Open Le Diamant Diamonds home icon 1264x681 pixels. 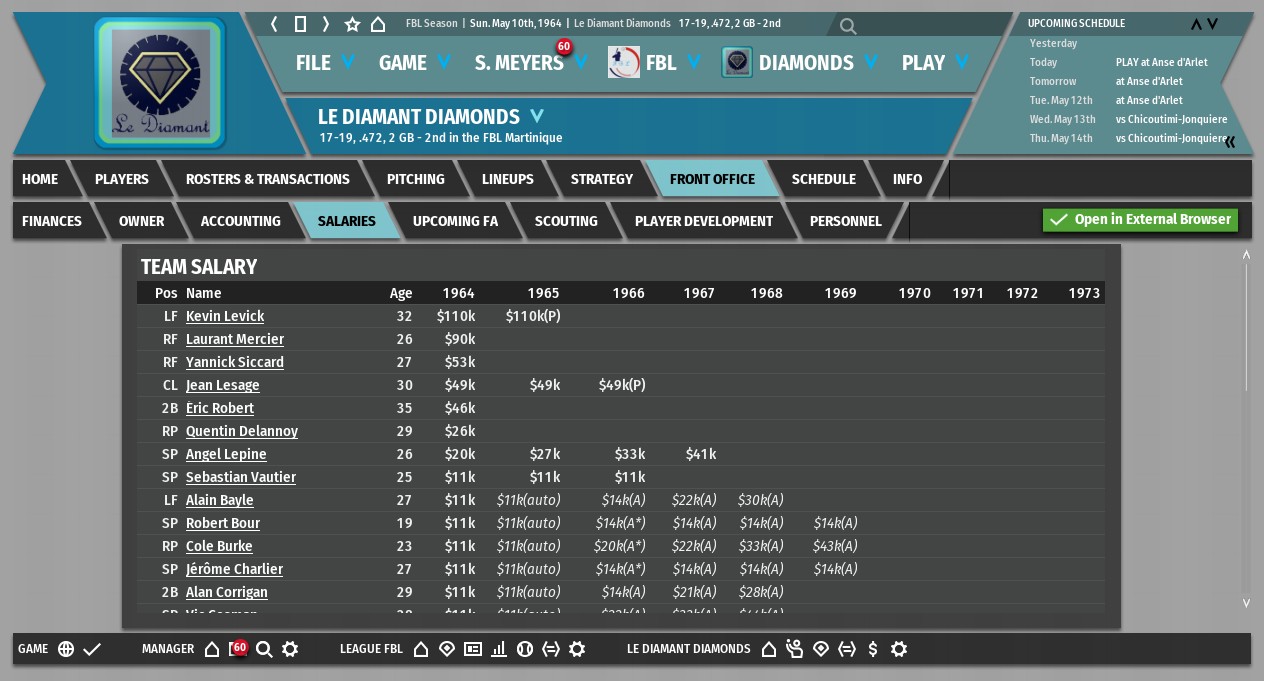[769, 649]
